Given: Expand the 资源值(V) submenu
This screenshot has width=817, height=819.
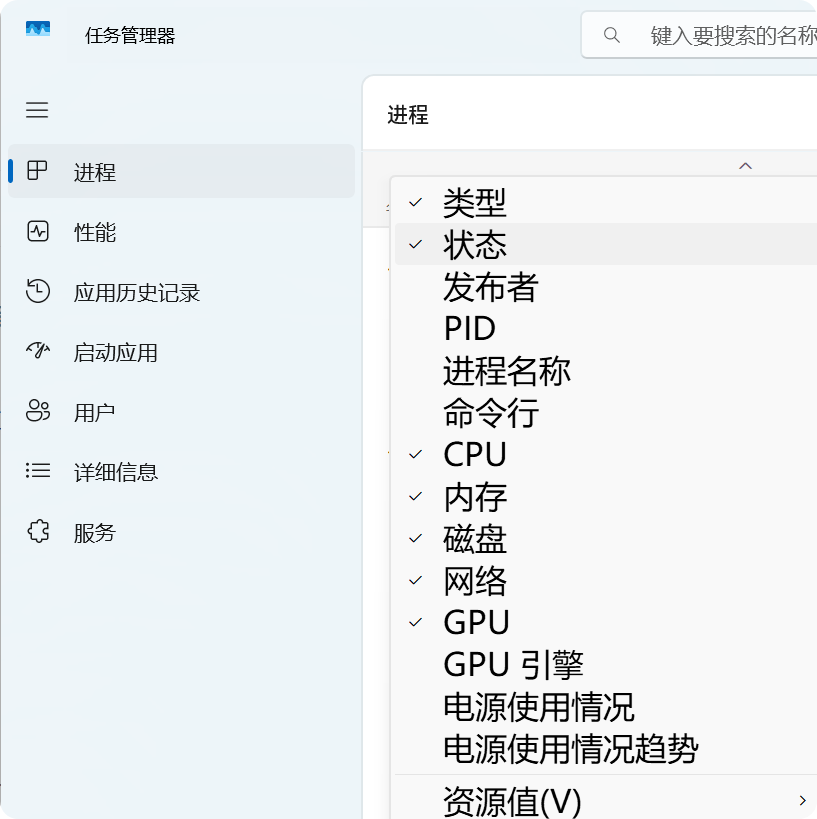Looking at the screenshot, I should (606, 800).
